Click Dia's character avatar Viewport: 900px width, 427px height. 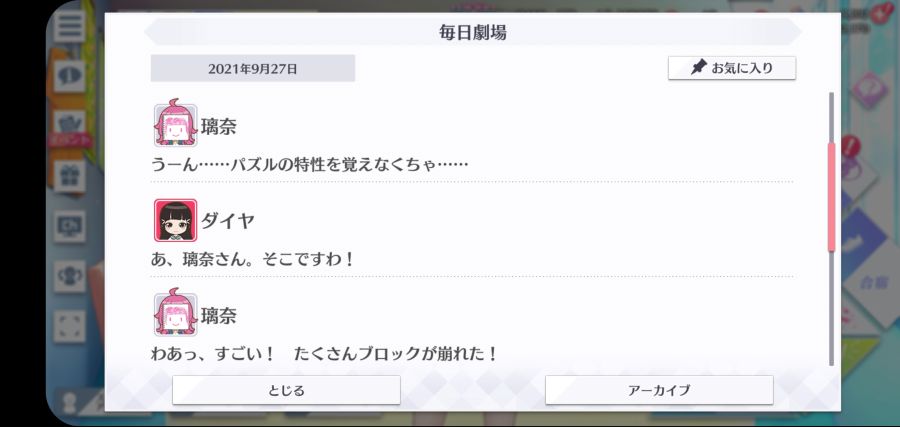pos(175,220)
